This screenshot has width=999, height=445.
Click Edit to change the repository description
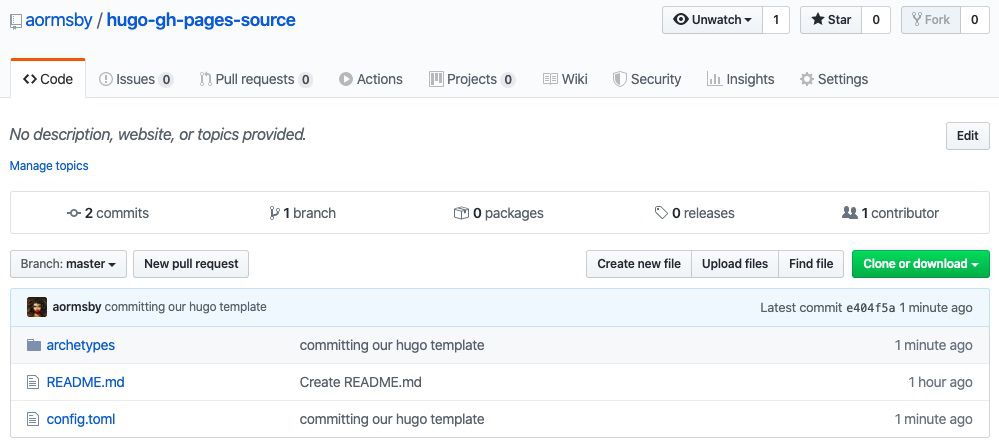pos(967,136)
